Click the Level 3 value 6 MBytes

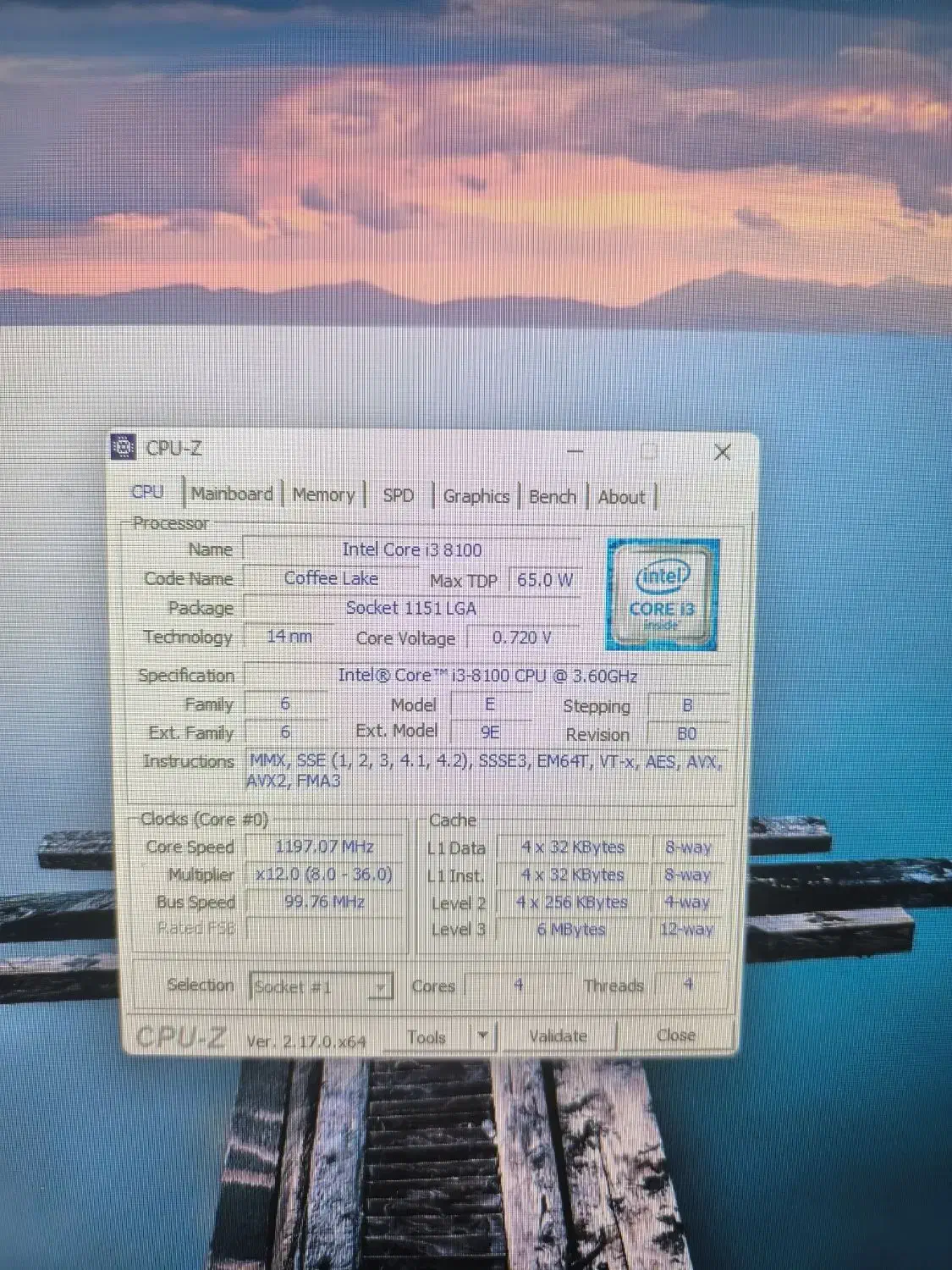pyautogui.click(x=572, y=930)
